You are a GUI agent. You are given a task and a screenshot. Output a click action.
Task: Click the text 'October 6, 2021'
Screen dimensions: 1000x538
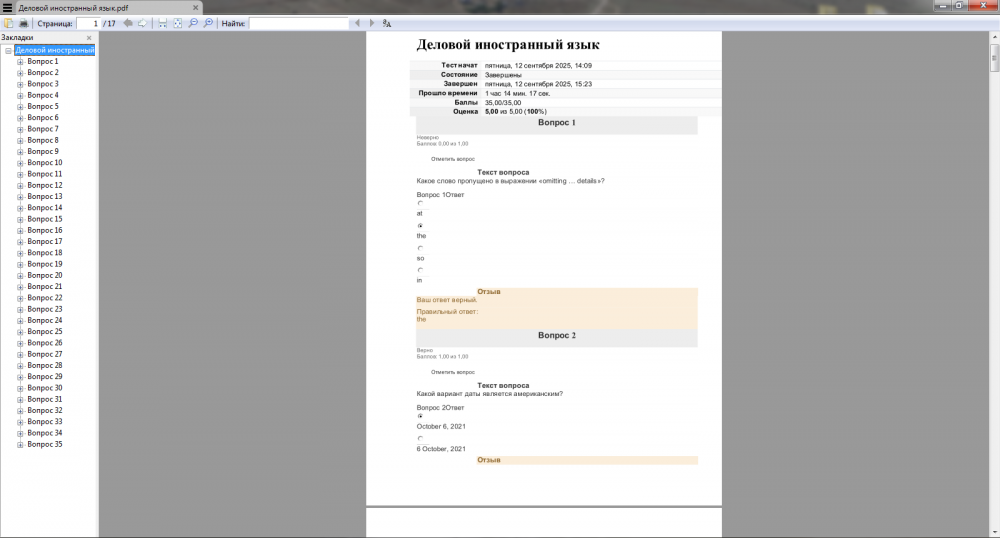click(x=441, y=426)
